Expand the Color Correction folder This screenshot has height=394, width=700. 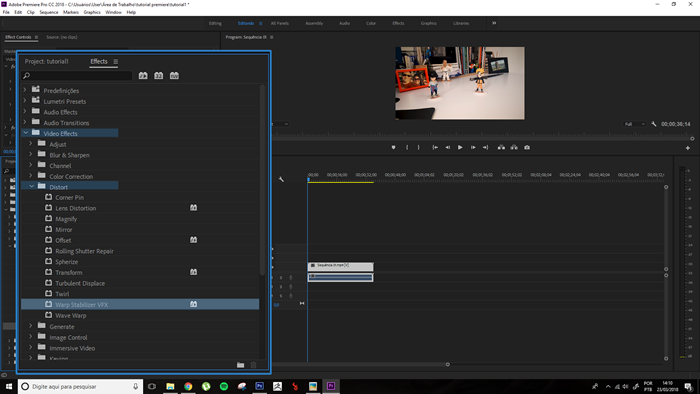(x=31, y=175)
